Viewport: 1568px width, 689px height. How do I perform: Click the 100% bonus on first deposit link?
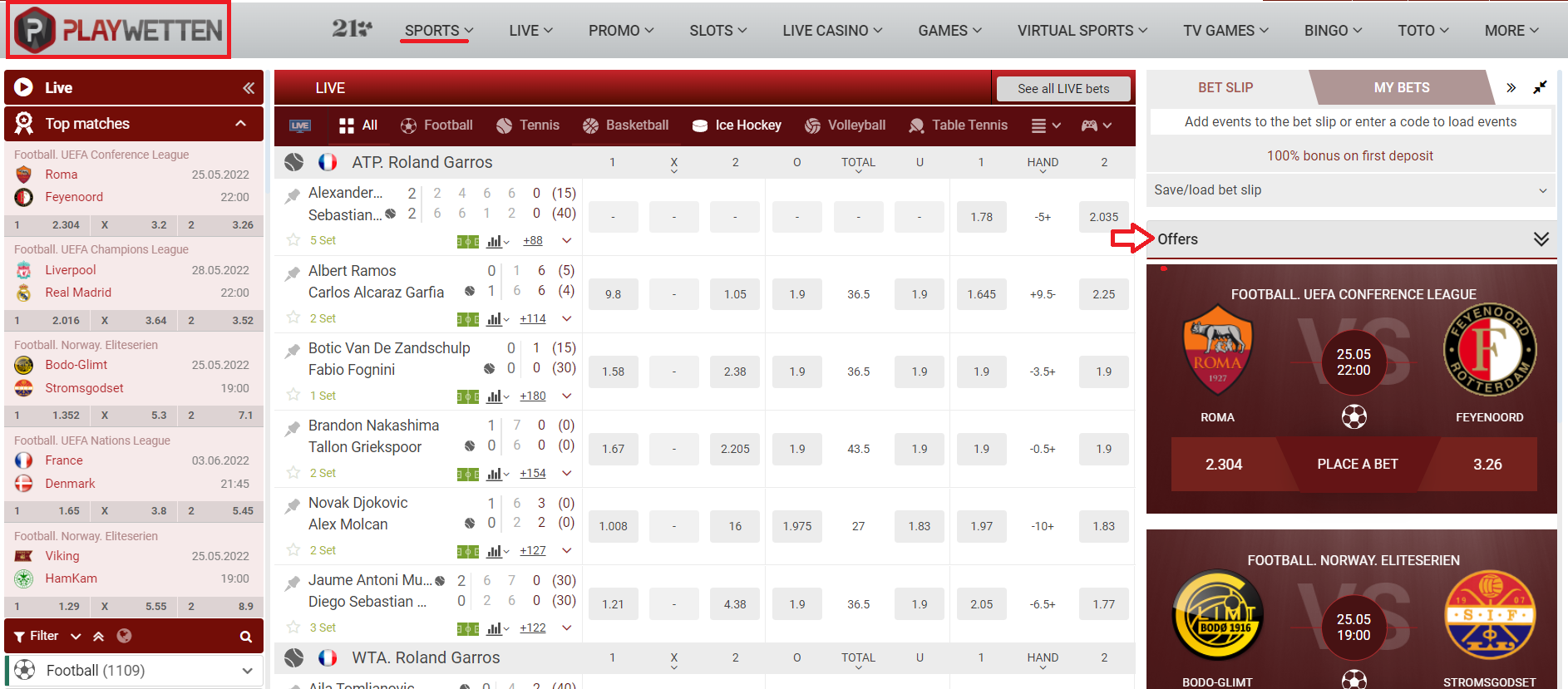point(1350,155)
